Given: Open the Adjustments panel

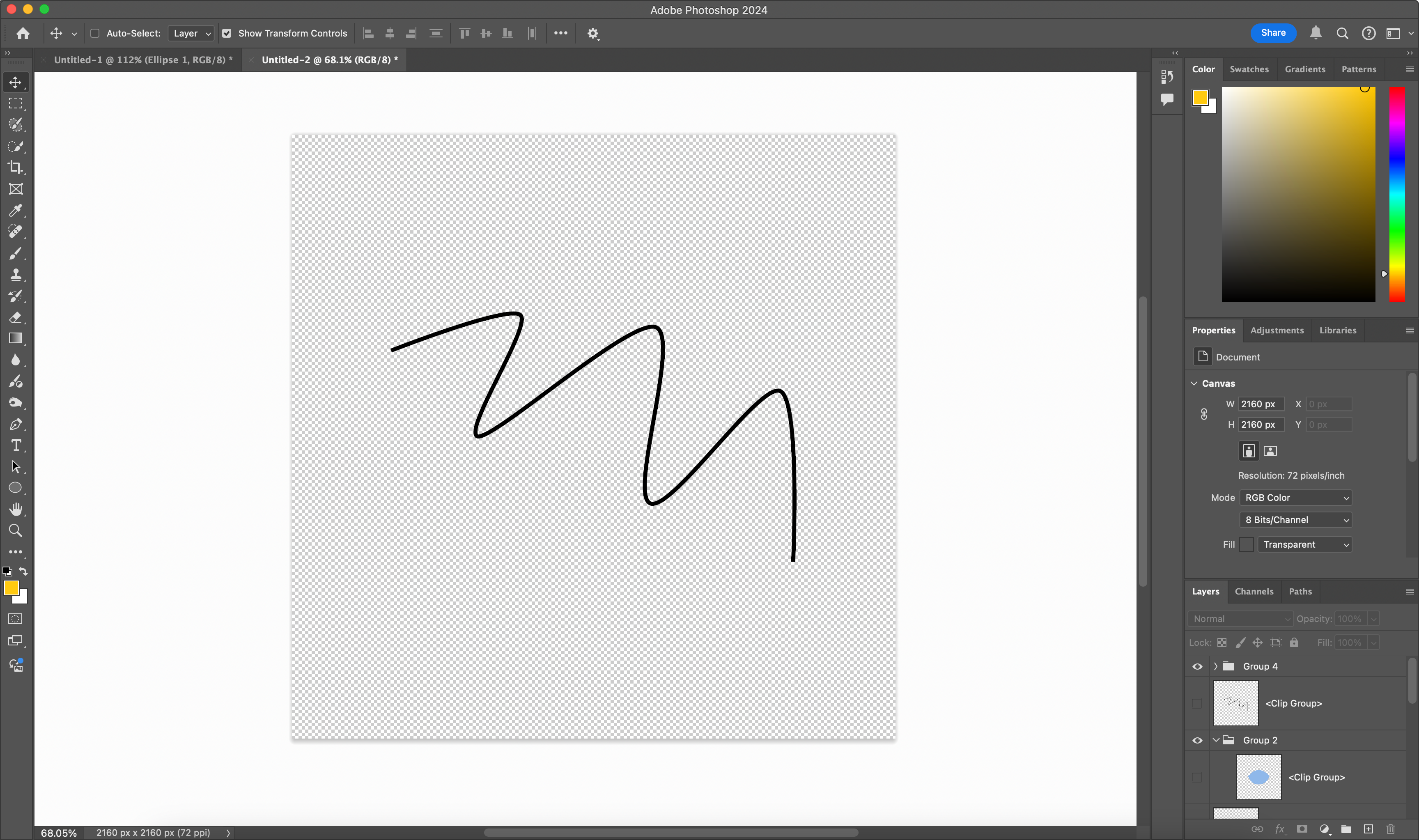Looking at the screenshot, I should coord(1277,330).
